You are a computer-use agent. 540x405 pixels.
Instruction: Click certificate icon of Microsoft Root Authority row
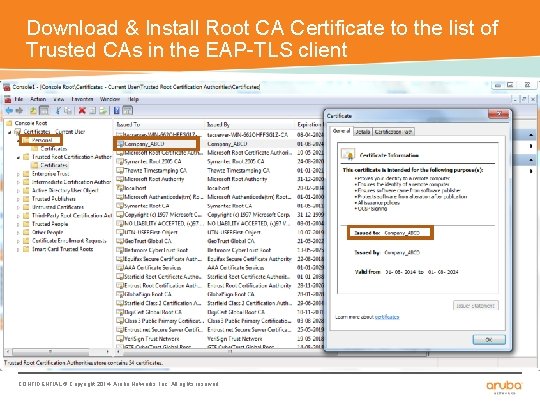click(120, 179)
